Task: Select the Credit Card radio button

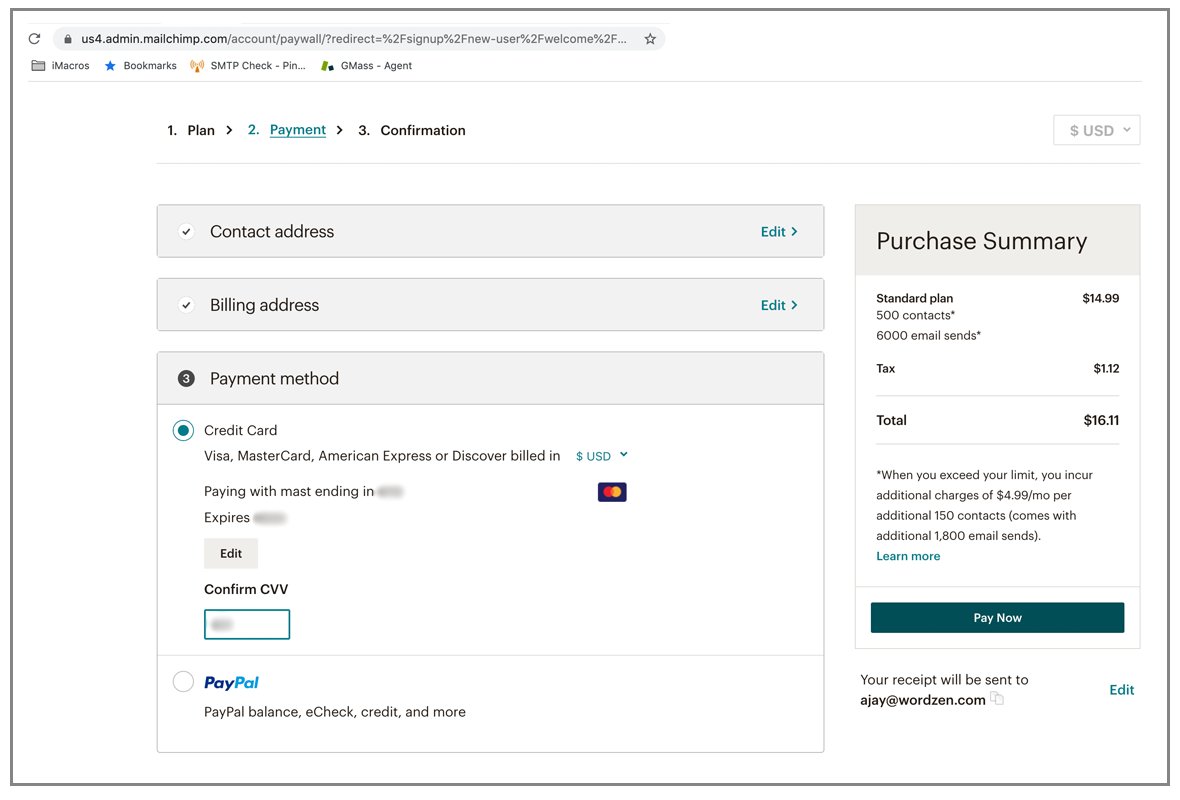Action: [x=183, y=430]
